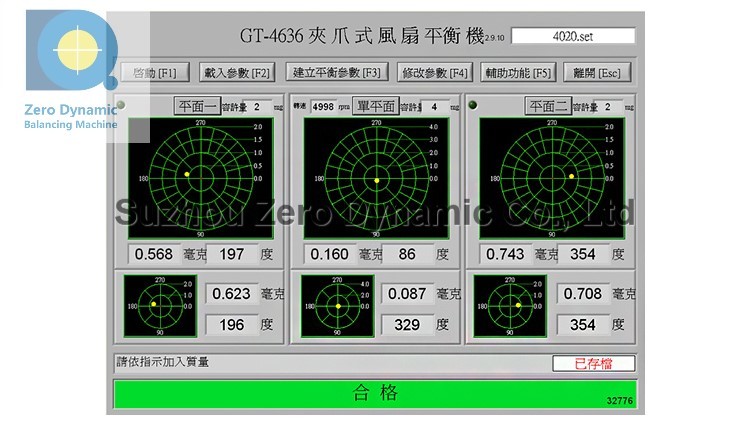This screenshot has width=750, height=425.
Task: Click the large single plane polar chart
Action: [x=376, y=178]
